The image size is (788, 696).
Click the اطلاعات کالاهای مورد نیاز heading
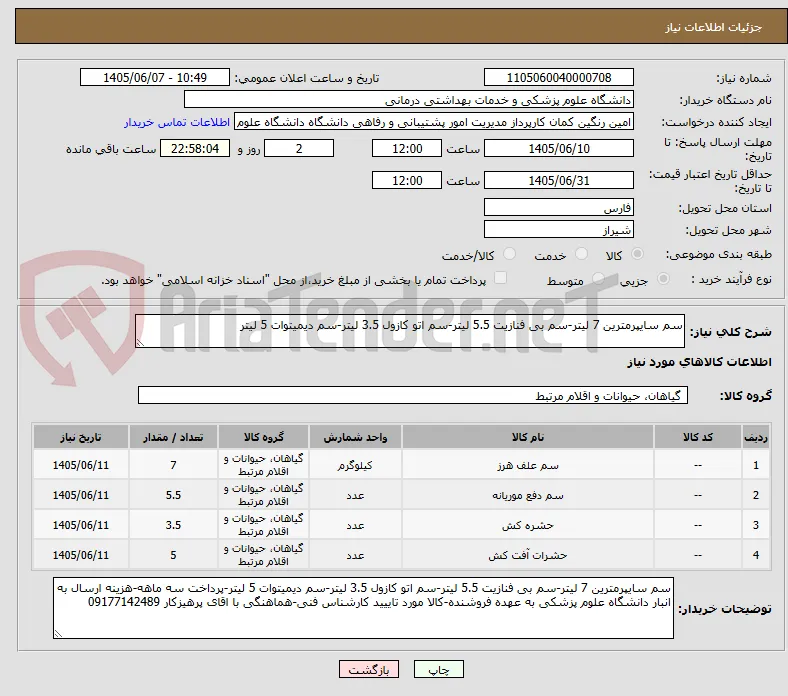click(x=699, y=362)
